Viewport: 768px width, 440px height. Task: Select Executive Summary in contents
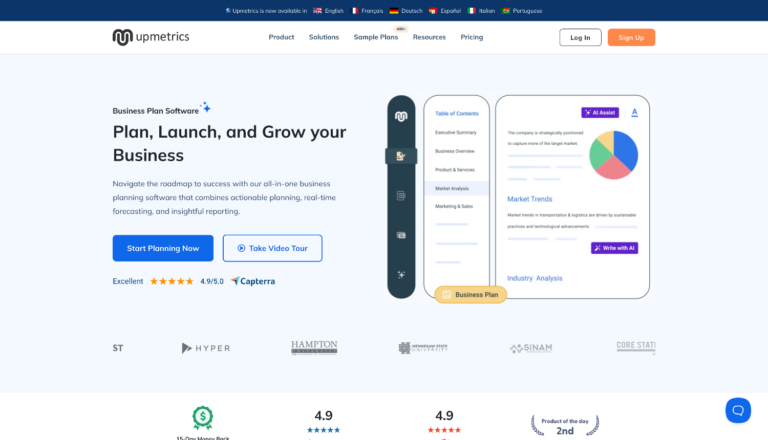[456, 132]
